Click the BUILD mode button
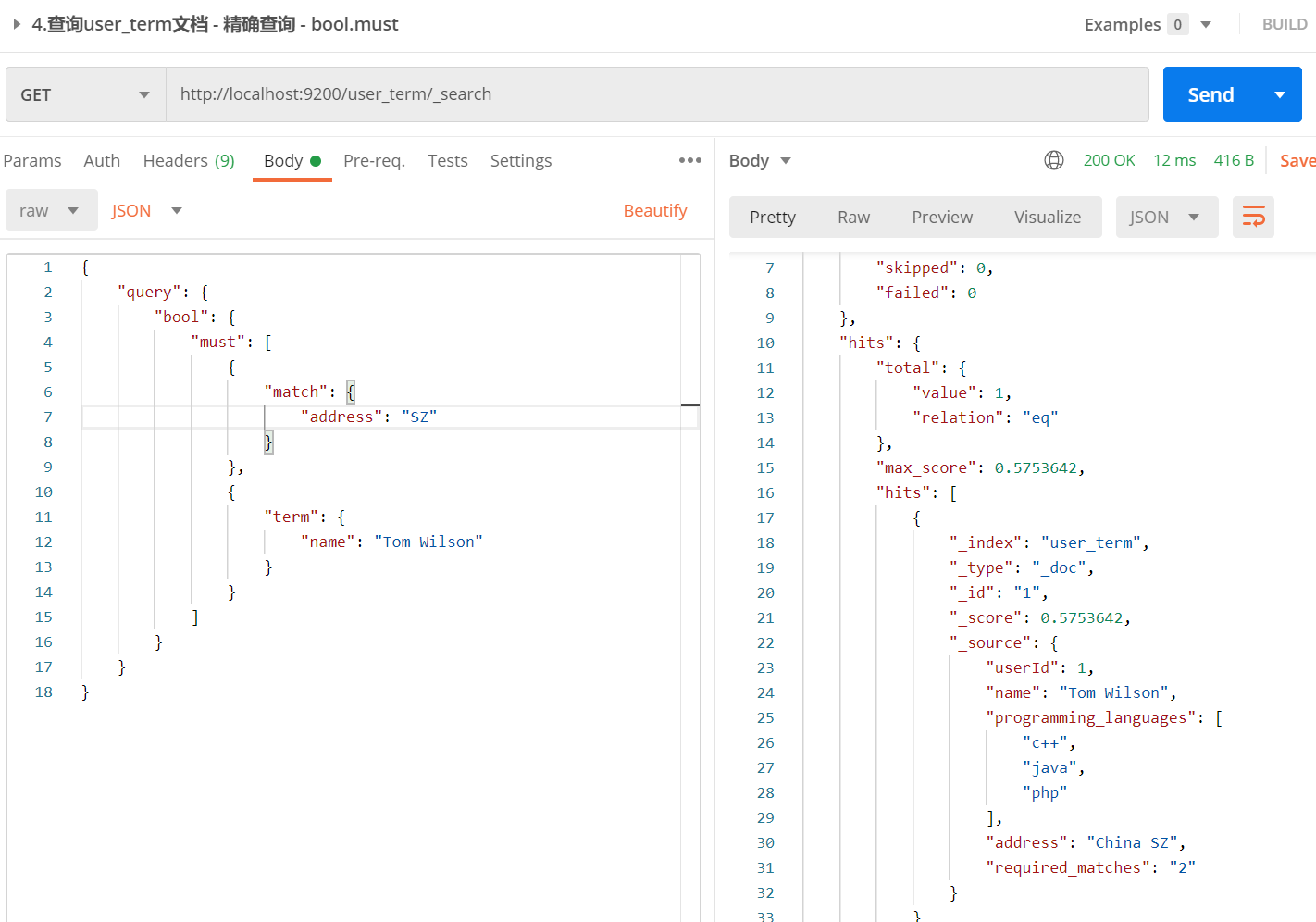 coord(1285,24)
